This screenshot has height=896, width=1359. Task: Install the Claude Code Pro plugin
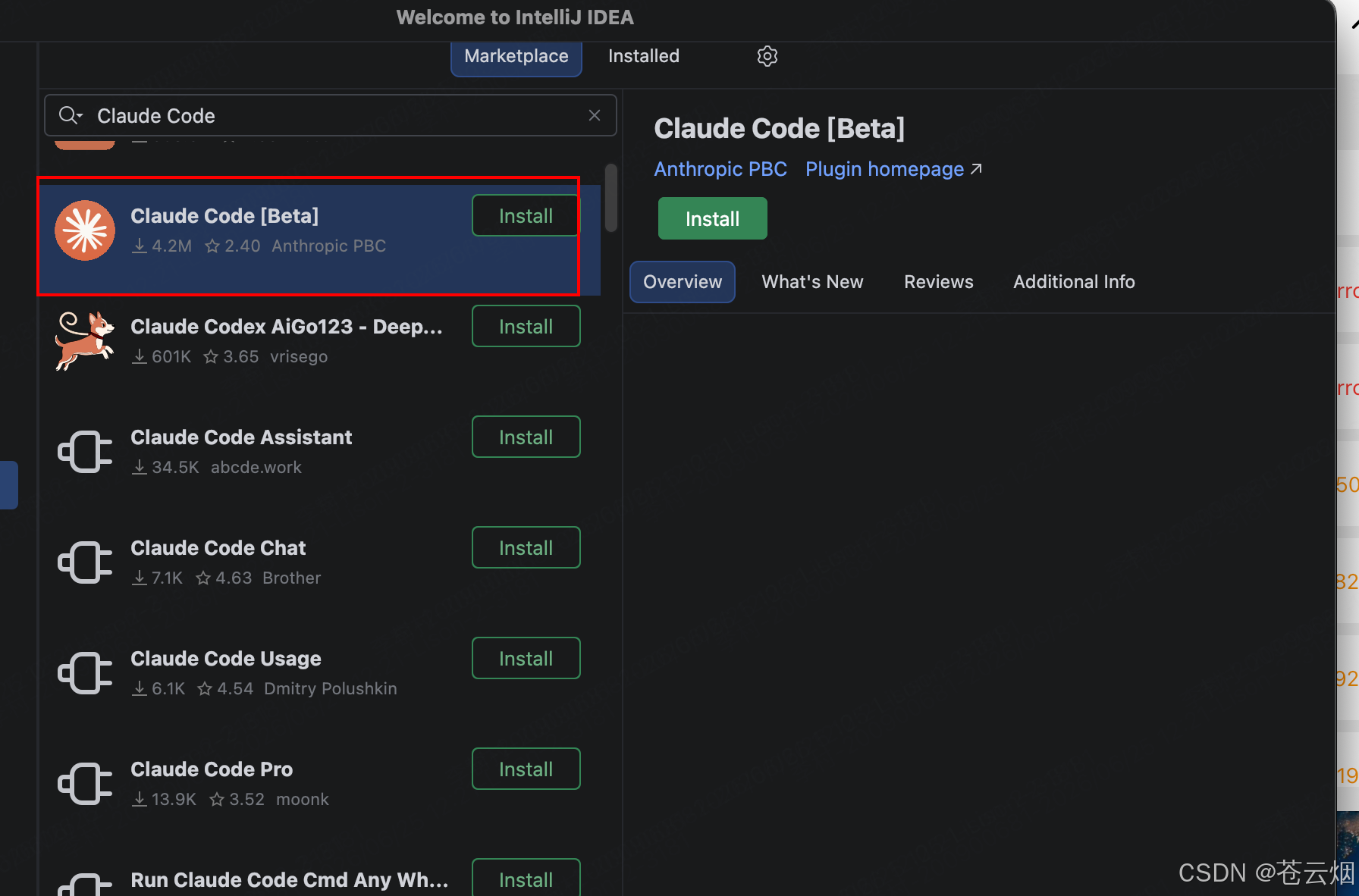(526, 769)
